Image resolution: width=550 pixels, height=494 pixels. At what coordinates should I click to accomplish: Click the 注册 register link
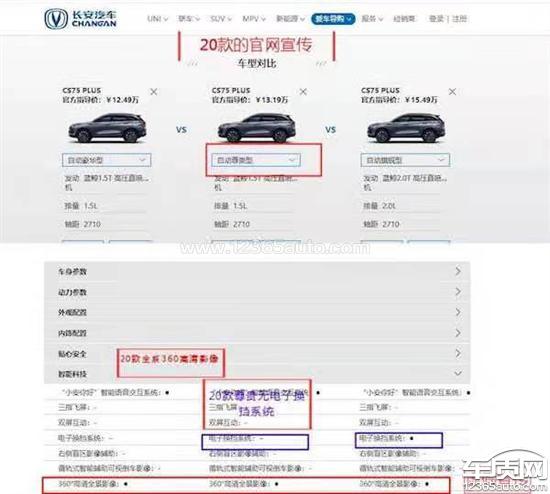click(x=460, y=19)
